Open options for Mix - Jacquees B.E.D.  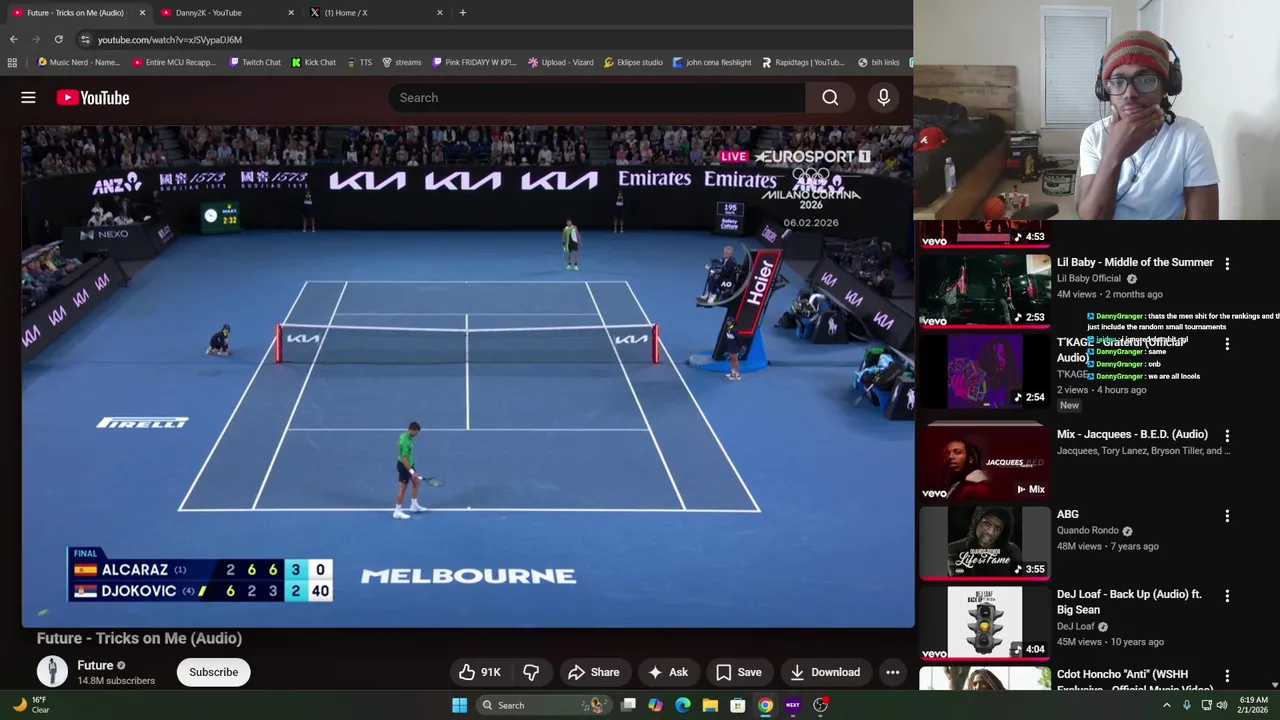coord(1227,436)
